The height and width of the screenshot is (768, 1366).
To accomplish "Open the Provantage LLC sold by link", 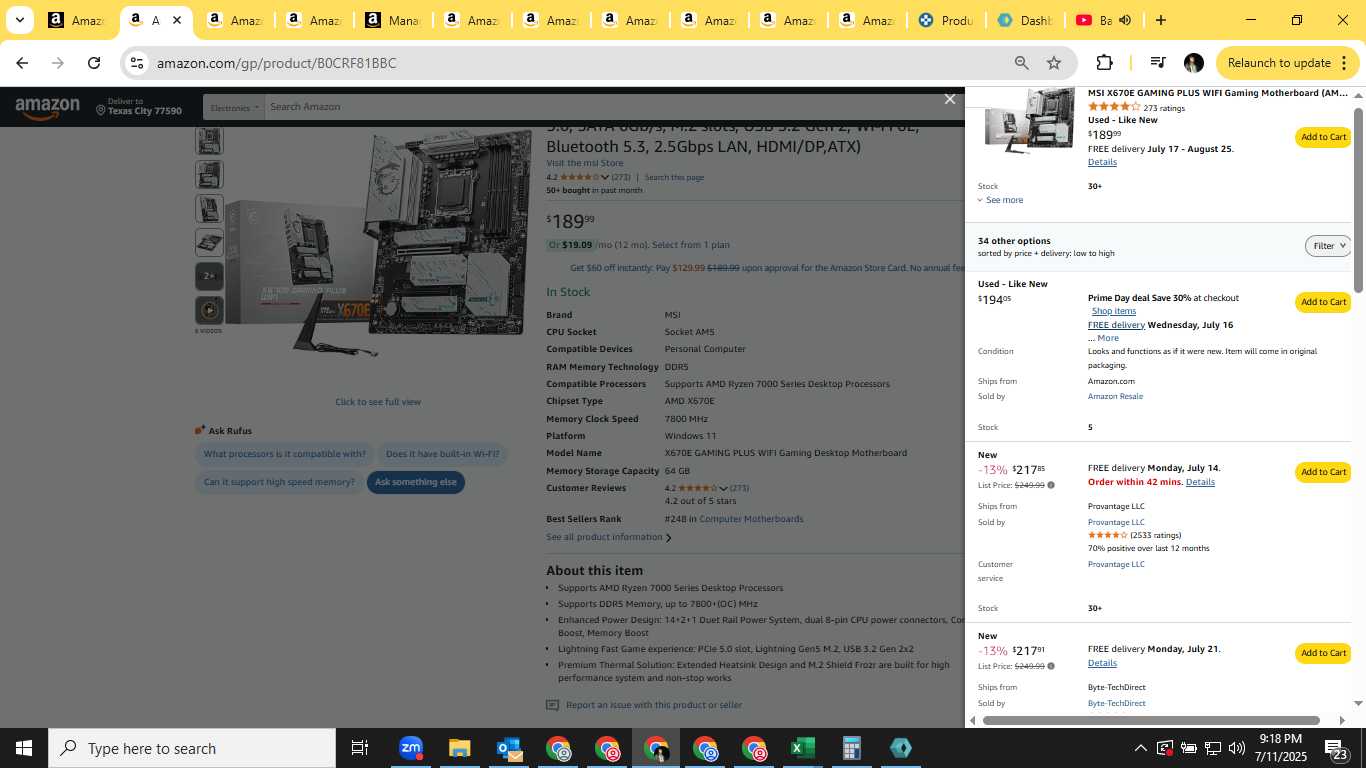I will pyautogui.click(x=1116, y=522).
